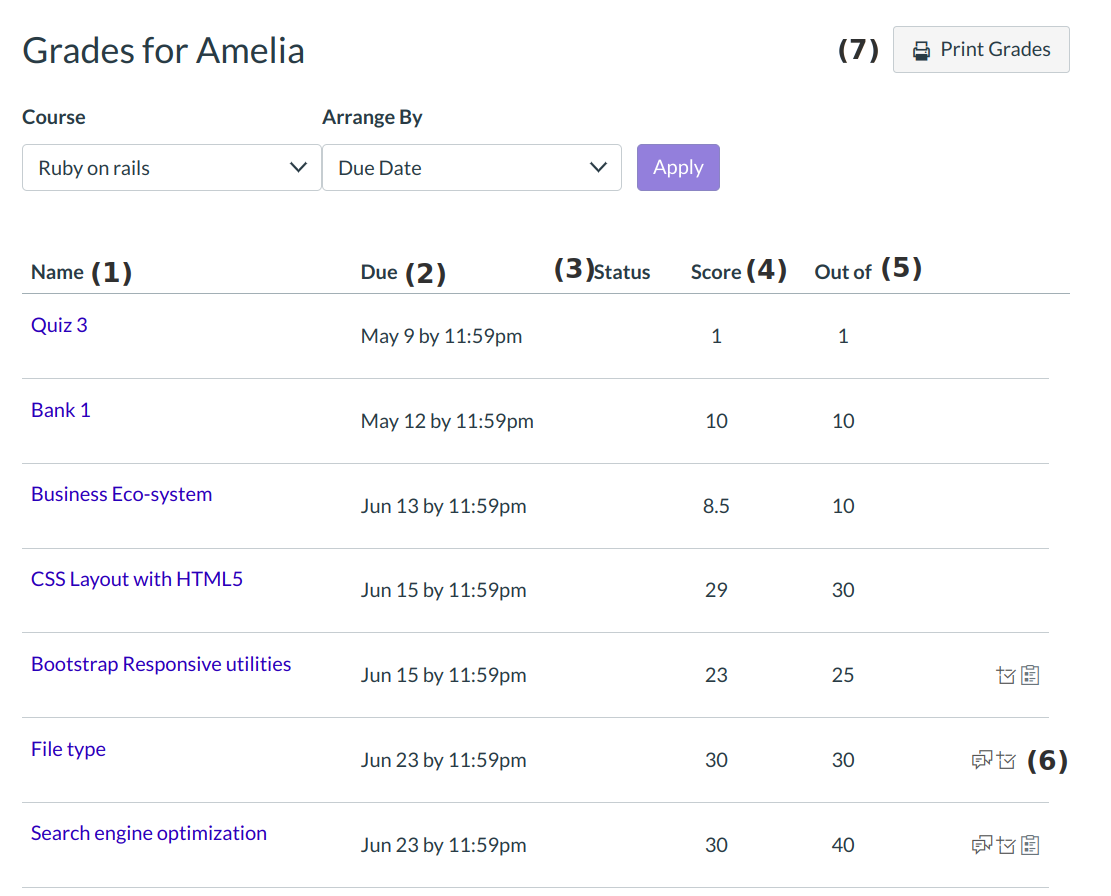Click the Due column header
This screenshot has height=896, width=1111.
[x=379, y=272]
